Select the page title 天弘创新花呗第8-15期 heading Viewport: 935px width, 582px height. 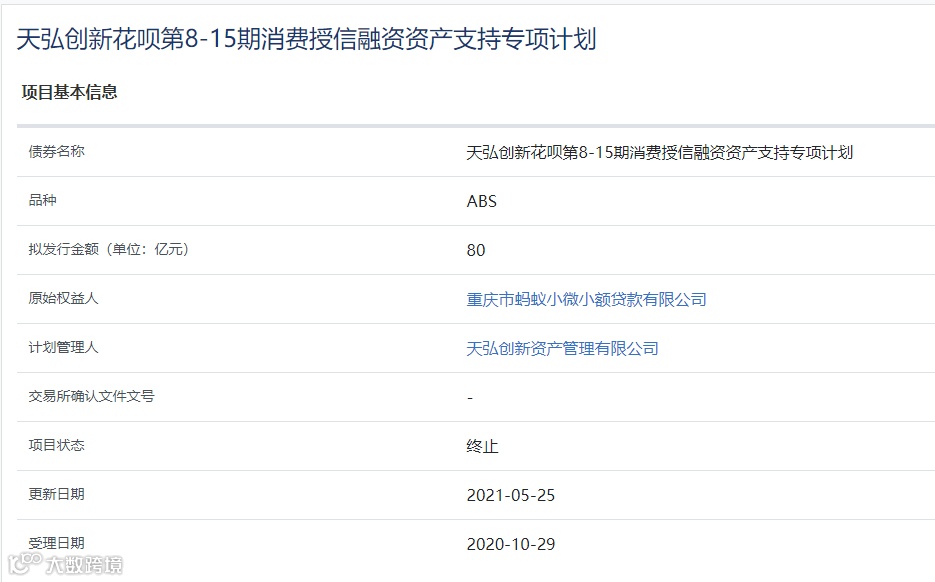pyautogui.click(x=306, y=39)
